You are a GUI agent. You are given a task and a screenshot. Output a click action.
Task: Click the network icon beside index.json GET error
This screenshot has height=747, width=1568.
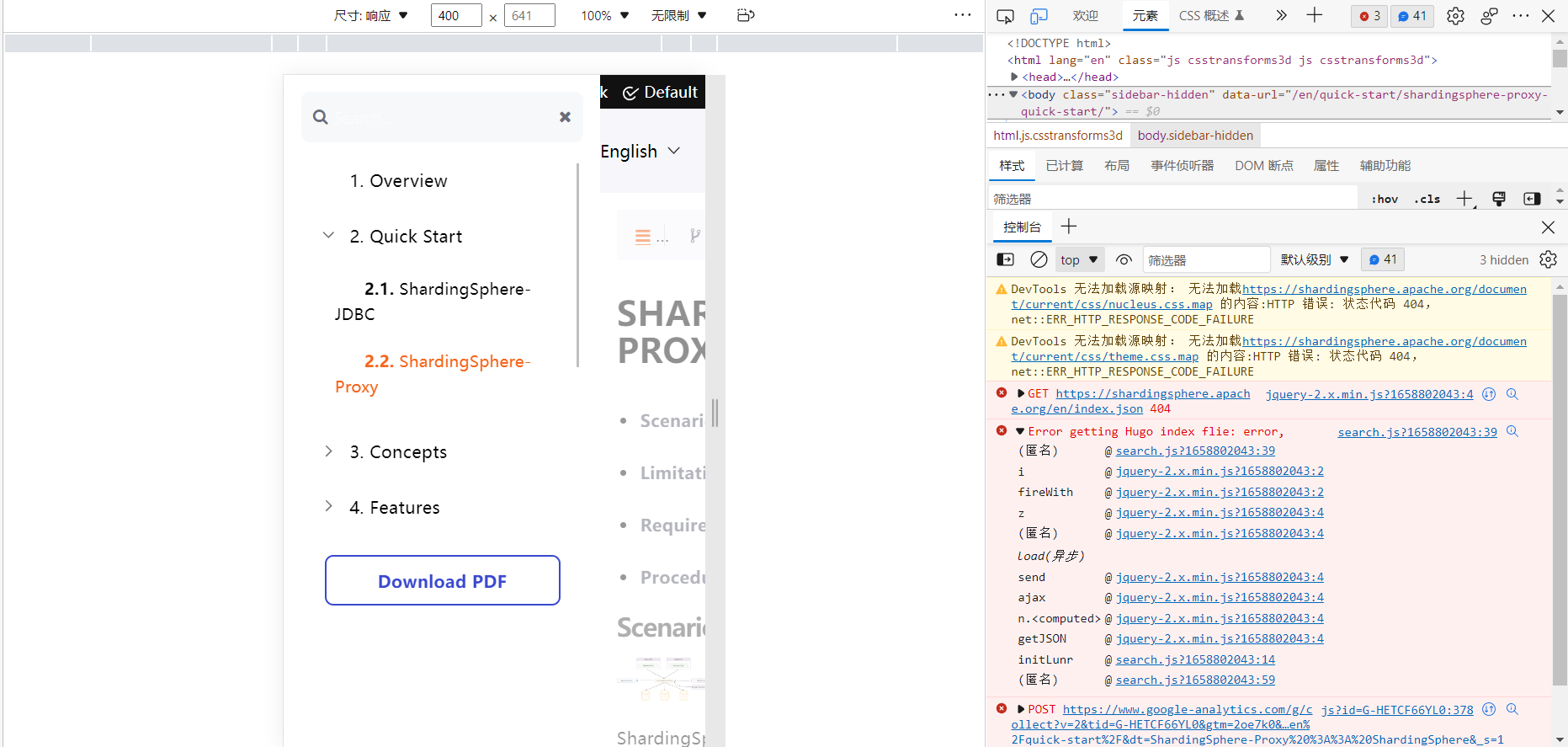[1489, 393]
